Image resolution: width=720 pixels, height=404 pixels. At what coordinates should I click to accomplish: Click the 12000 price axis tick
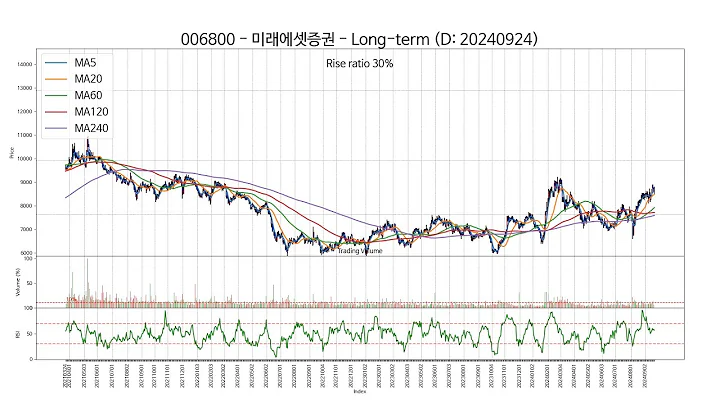pos(24,112)
